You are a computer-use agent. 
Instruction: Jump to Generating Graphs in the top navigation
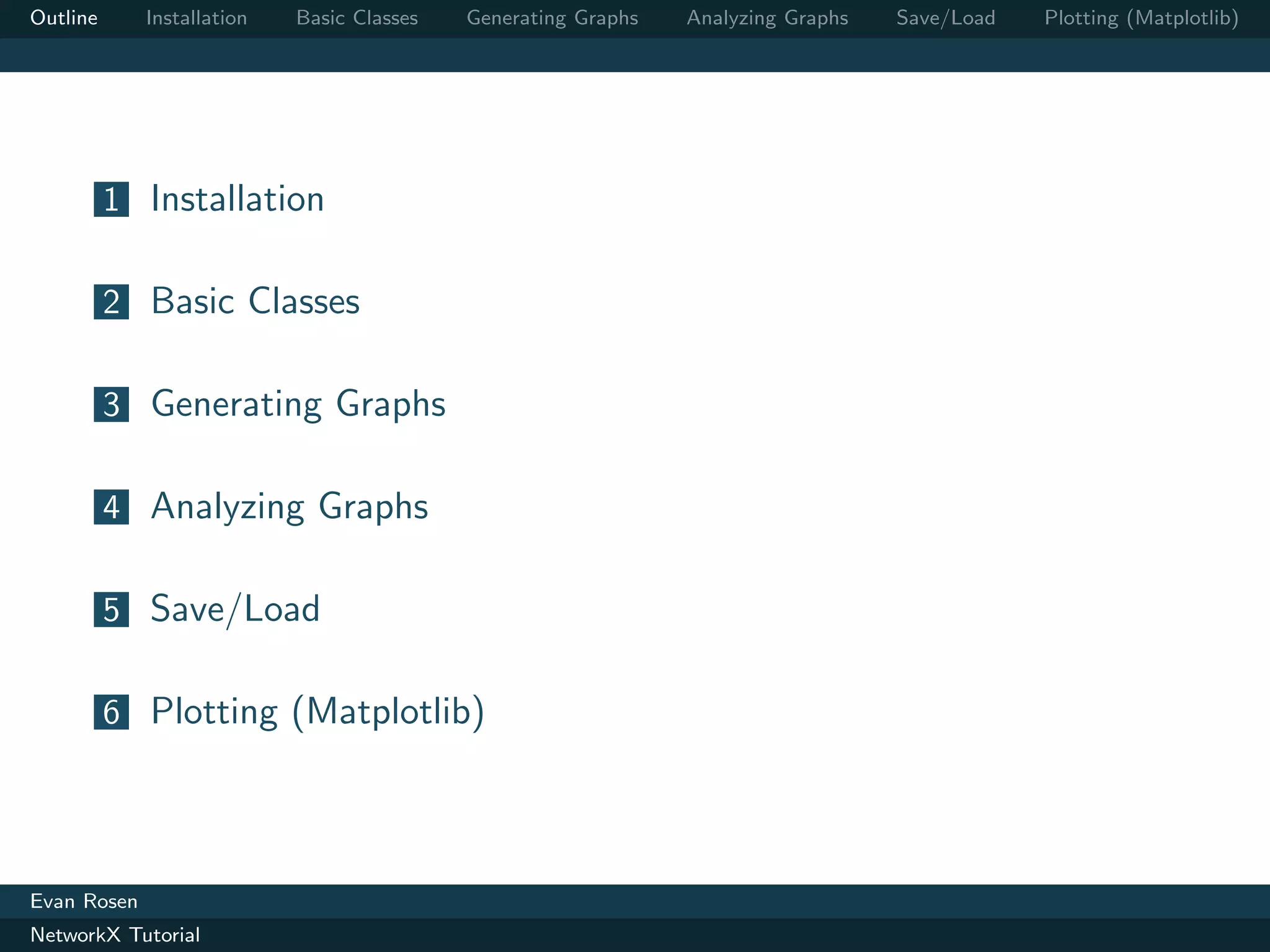click(x=553, y=19)
